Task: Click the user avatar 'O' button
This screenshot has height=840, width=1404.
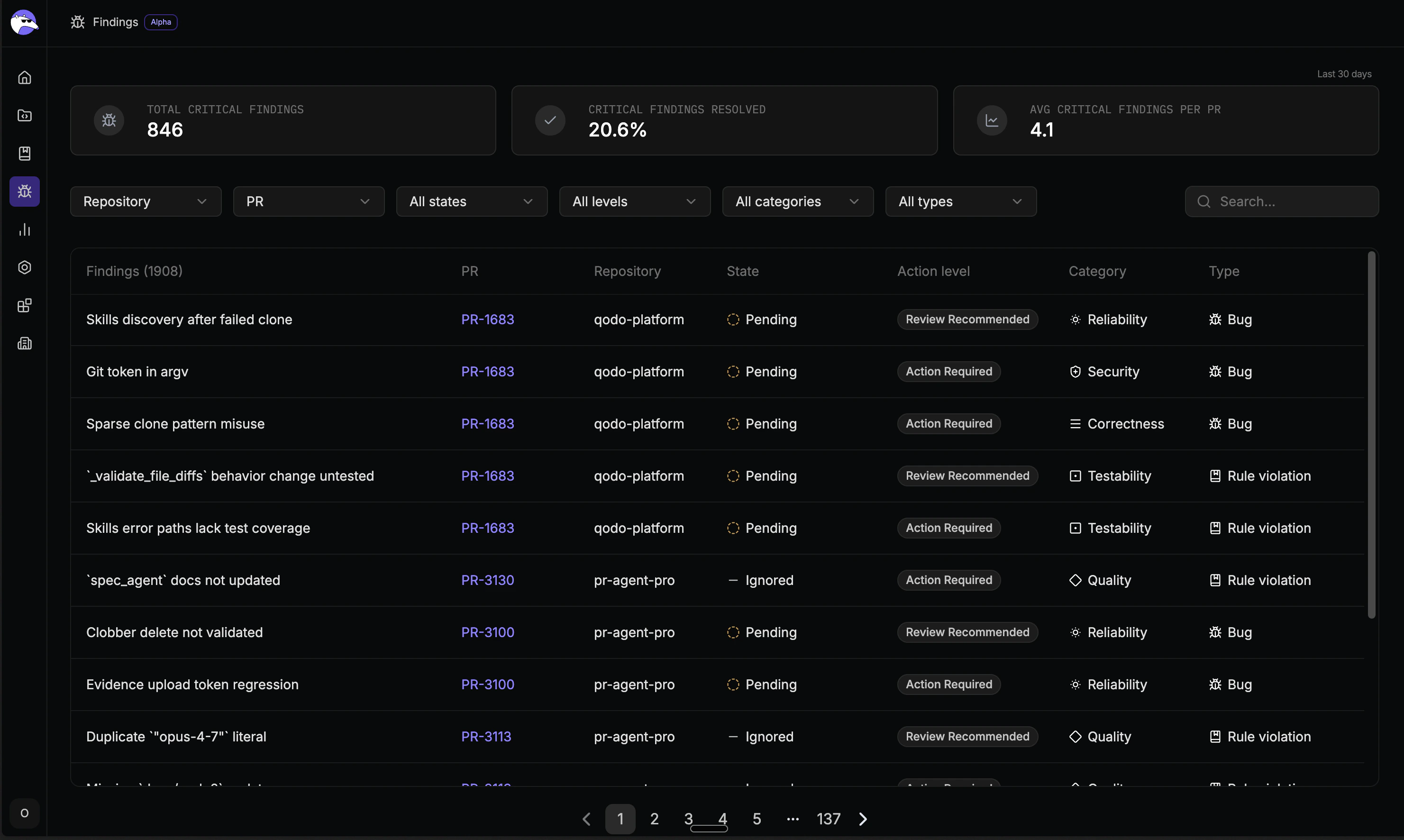Action: click(x=24, y=813)
